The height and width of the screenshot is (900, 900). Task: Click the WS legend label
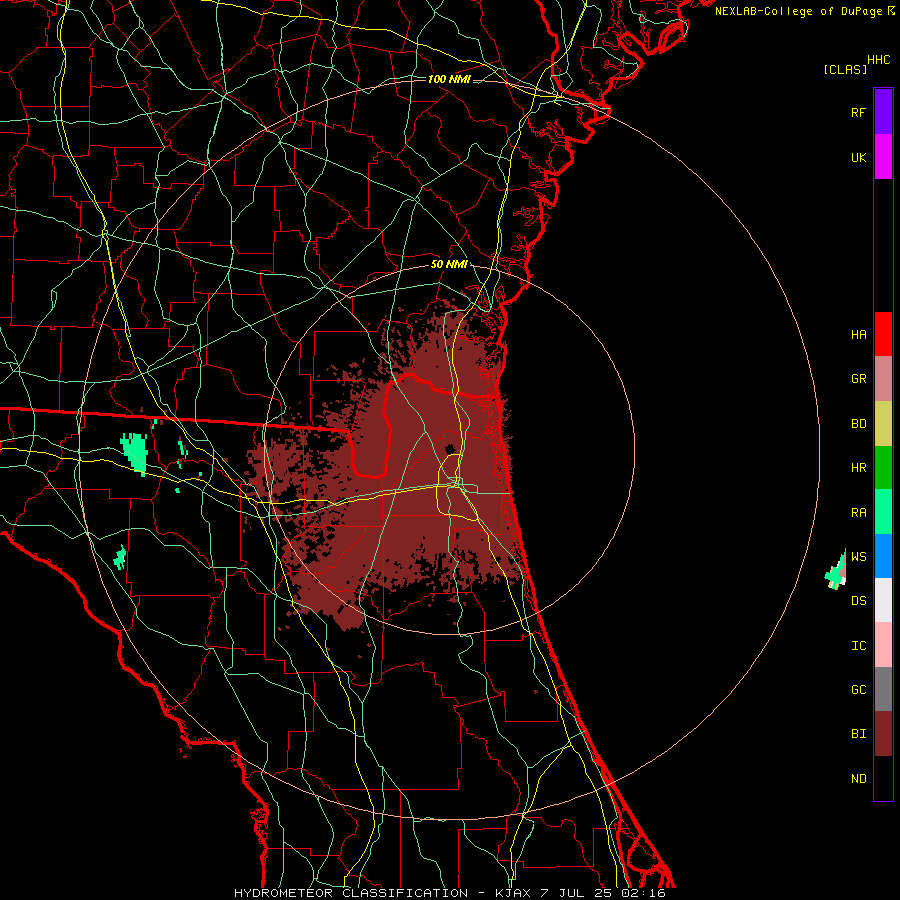[x=858, y=556]
